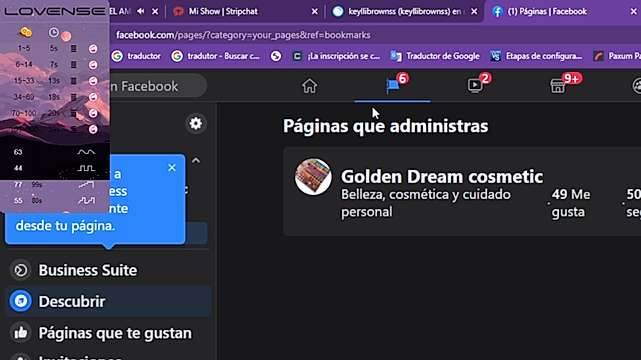Click wave pattern icon beside 63
This screenshot has width=641, height=360.
[86, 152]
